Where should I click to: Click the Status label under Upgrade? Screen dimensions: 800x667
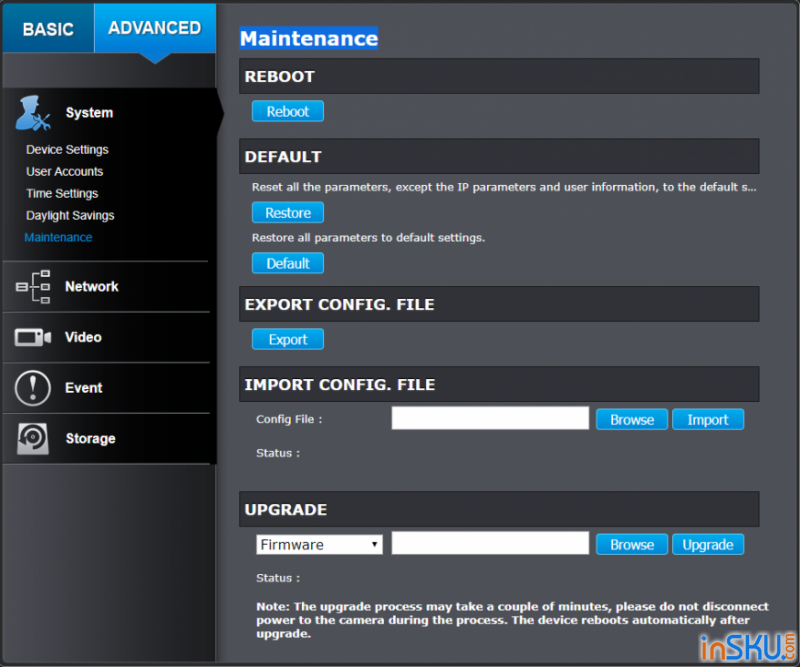coord(278,578)
